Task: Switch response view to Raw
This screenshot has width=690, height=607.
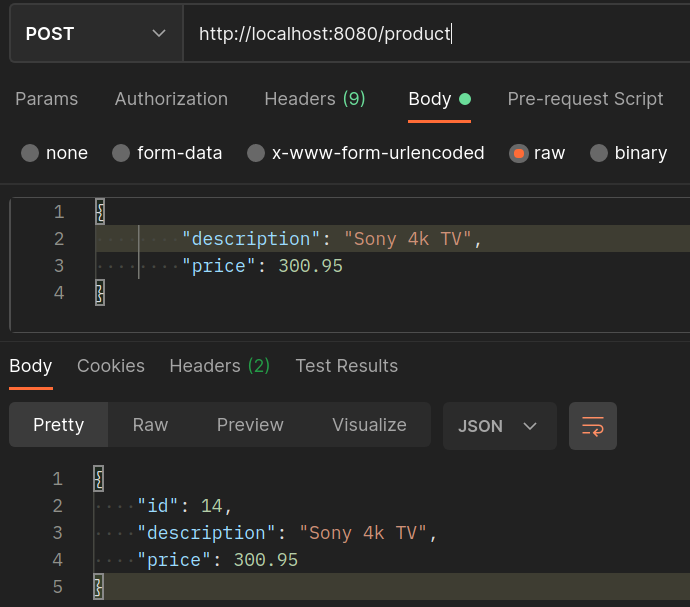Action: click(150, 425)
